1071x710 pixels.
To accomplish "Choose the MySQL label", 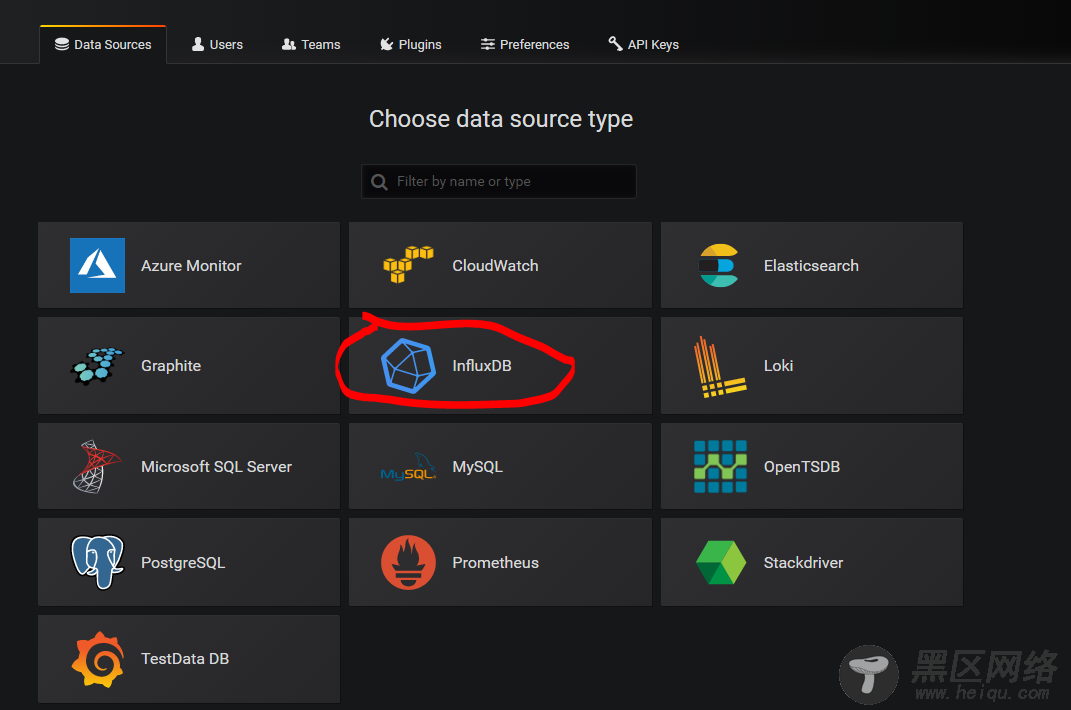I will (477, 467).
